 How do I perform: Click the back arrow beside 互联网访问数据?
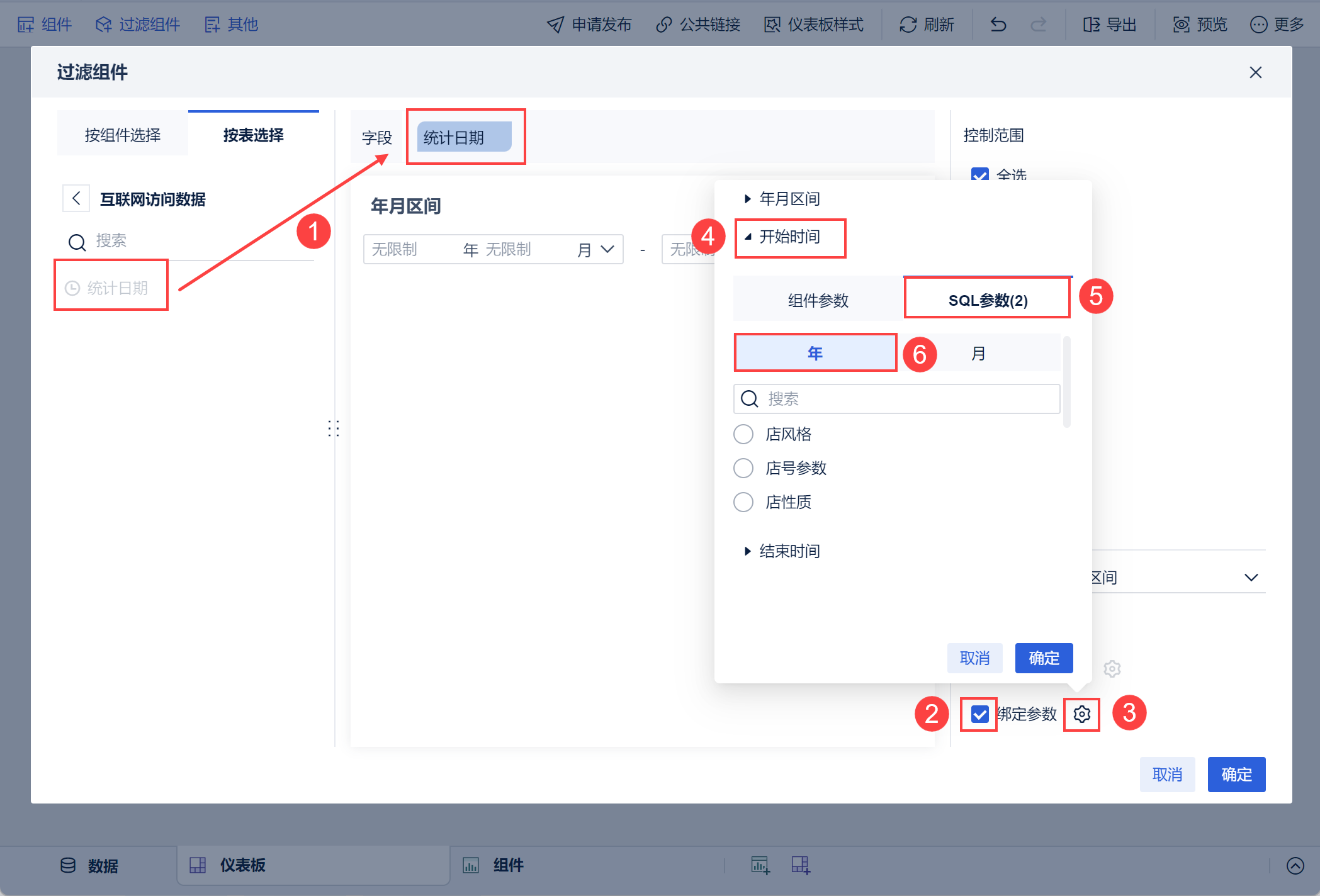[76, 199]
